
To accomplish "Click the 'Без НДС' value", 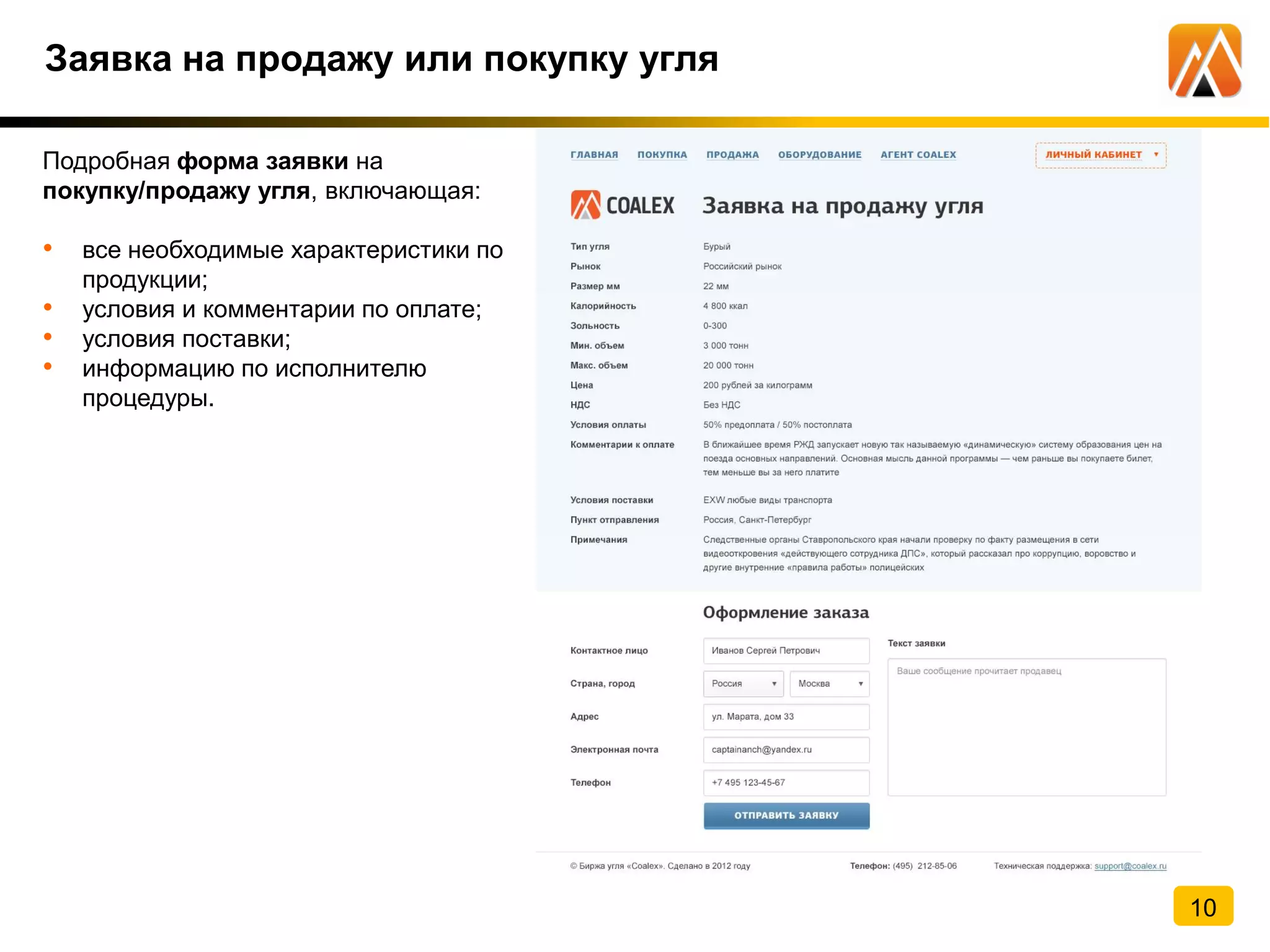I will pos(722,405).
